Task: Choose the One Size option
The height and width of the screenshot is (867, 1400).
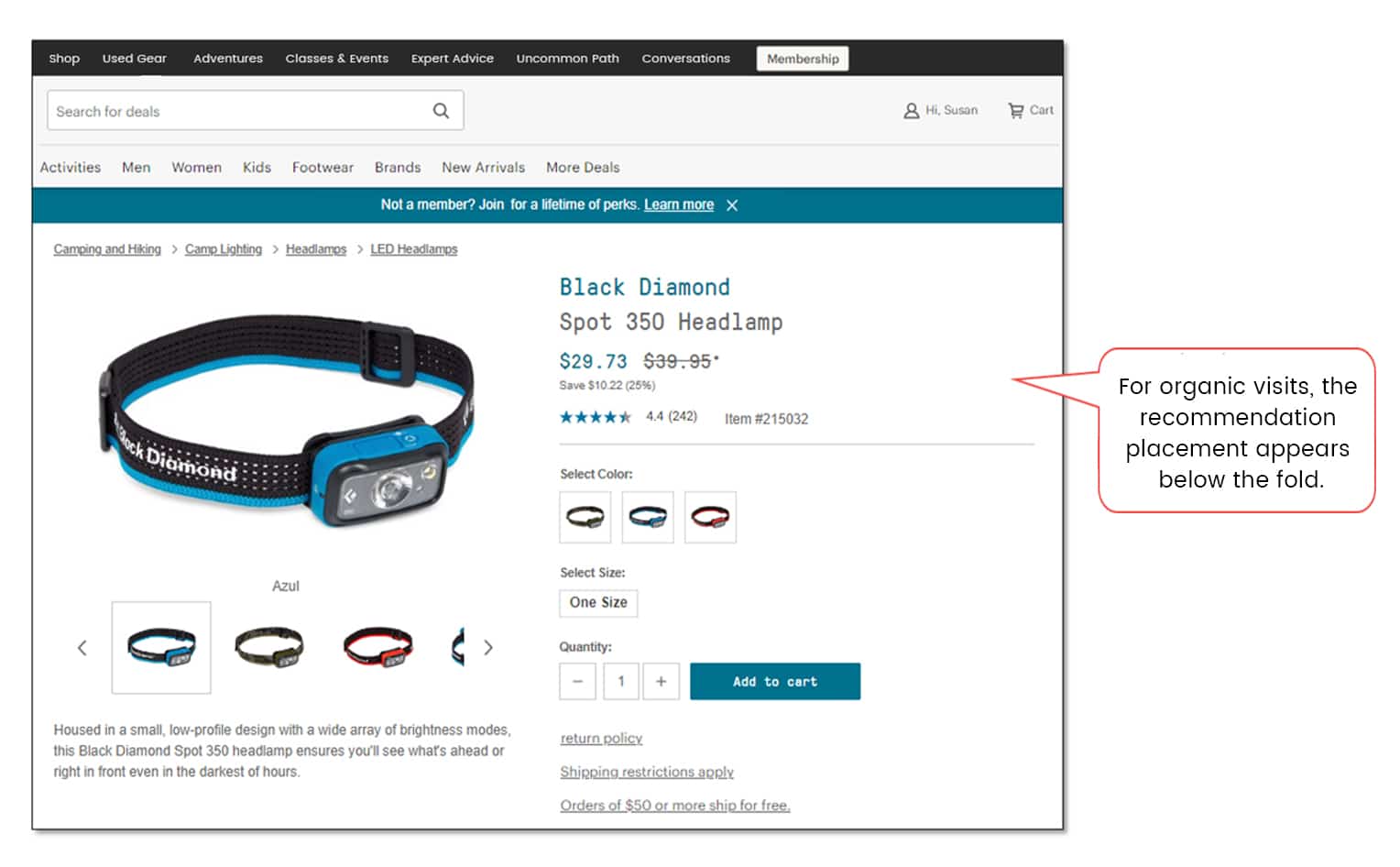Action: tap(598, 603)
